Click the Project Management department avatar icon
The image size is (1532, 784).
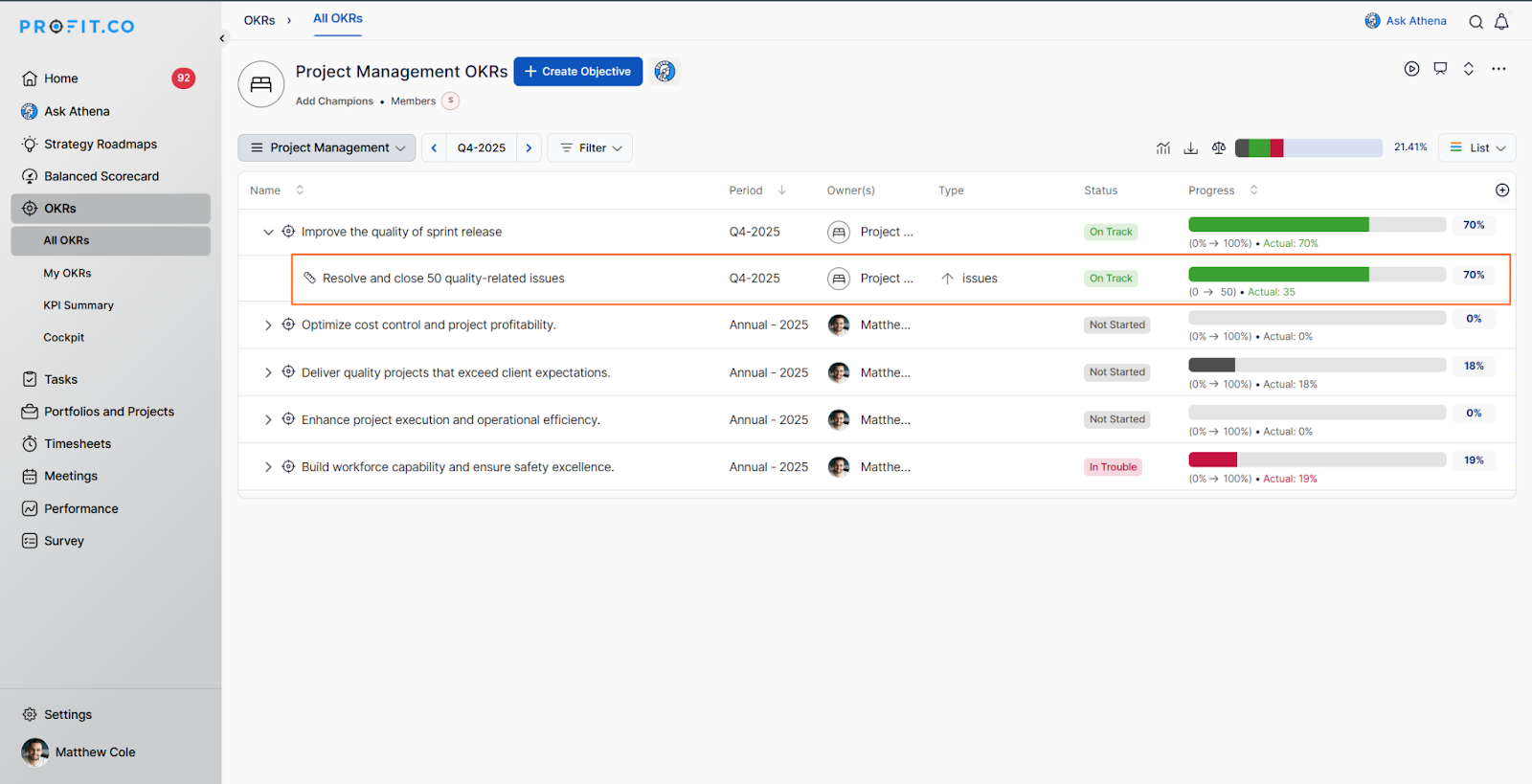[261, 84]
